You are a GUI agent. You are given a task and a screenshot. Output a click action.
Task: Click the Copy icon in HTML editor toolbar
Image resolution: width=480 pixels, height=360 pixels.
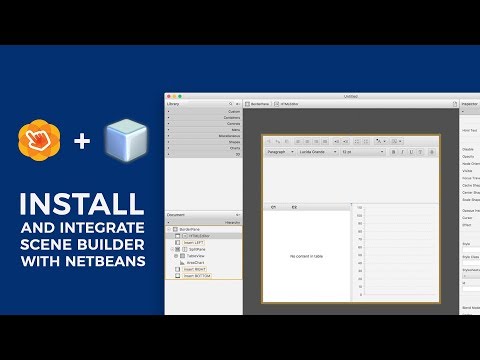pyautogui.click(x=277, y=141)
